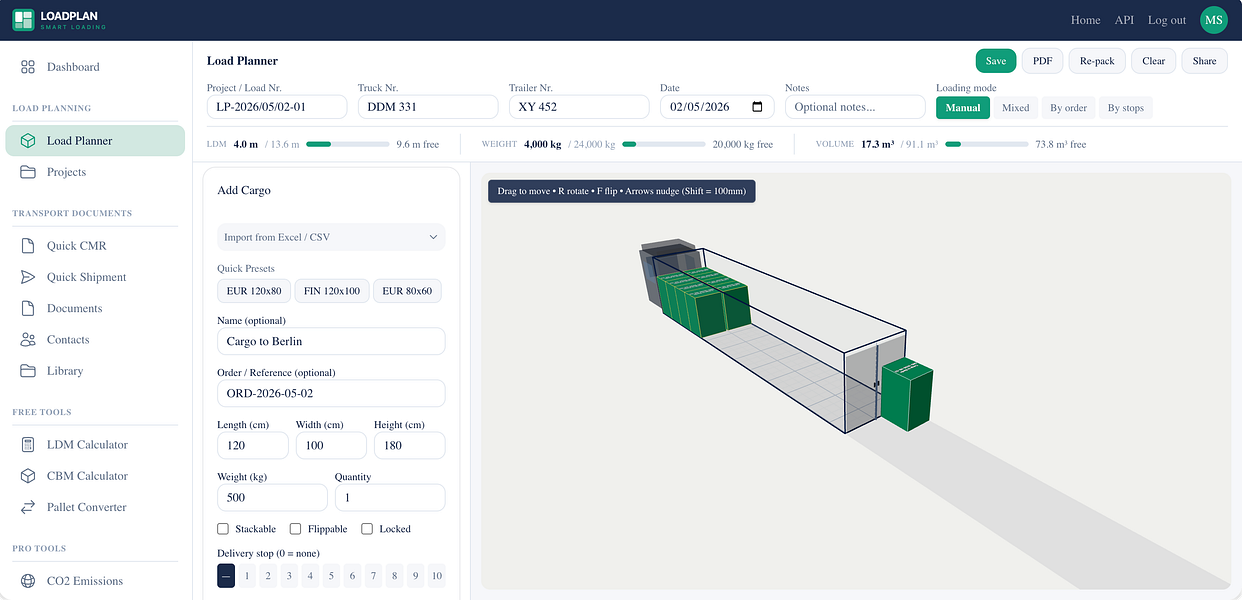Screen dimensions: 1242x600
Task: Click Log out in top navigation
Action: 1167,20
